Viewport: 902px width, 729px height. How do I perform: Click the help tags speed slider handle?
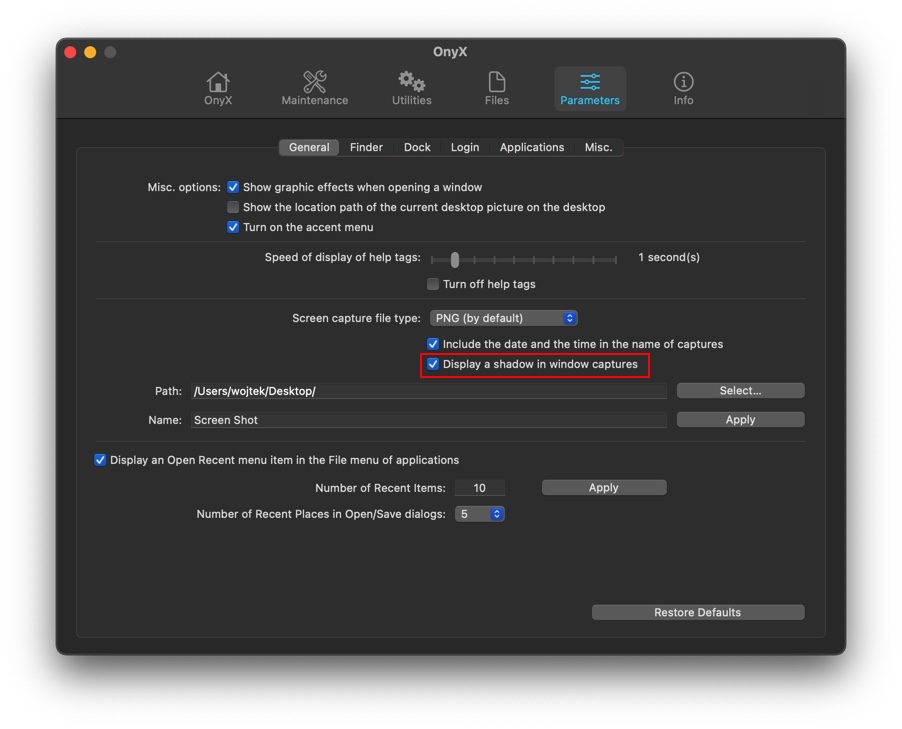tap(455, 260)
